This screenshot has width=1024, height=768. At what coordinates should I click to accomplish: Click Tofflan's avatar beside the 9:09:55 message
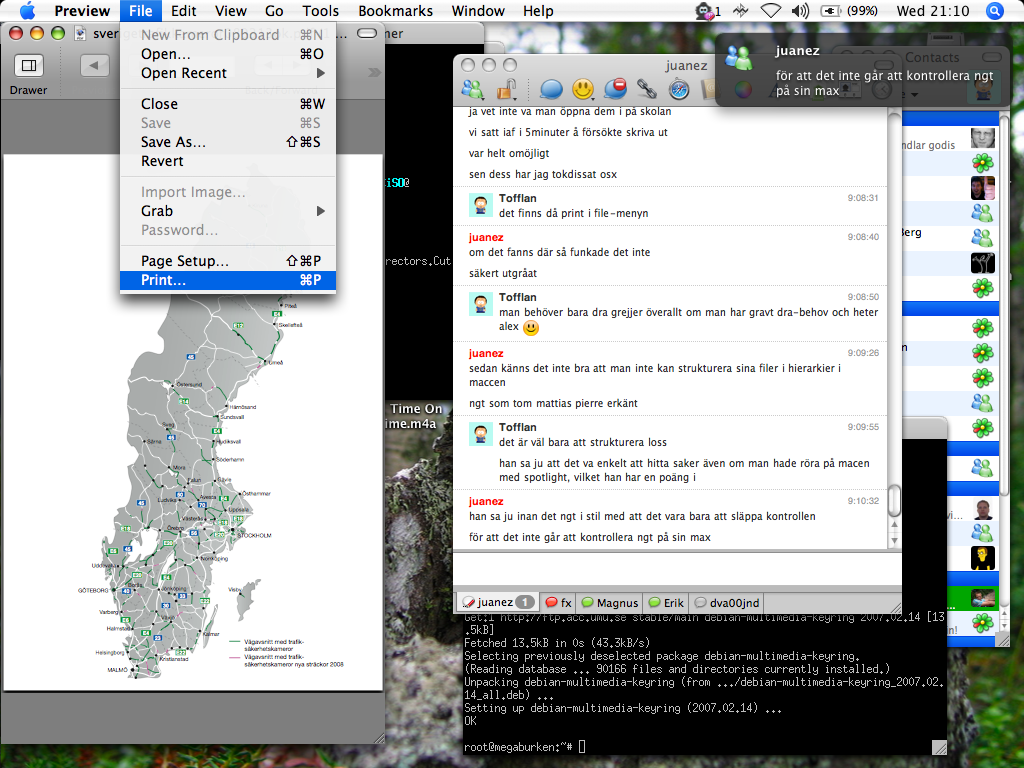click(481, 434)
